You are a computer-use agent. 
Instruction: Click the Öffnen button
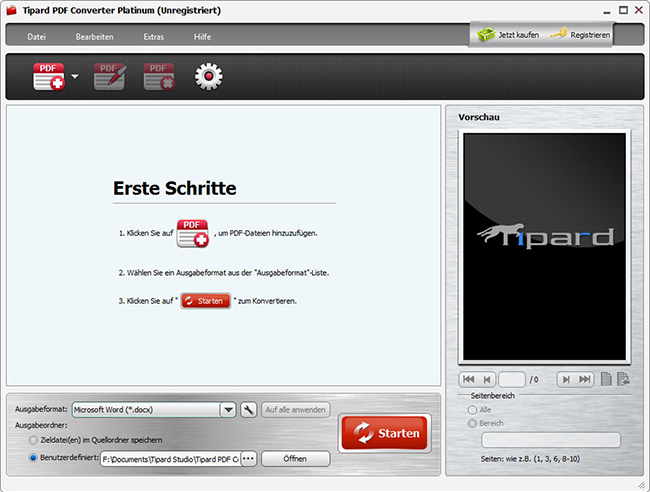296,459
